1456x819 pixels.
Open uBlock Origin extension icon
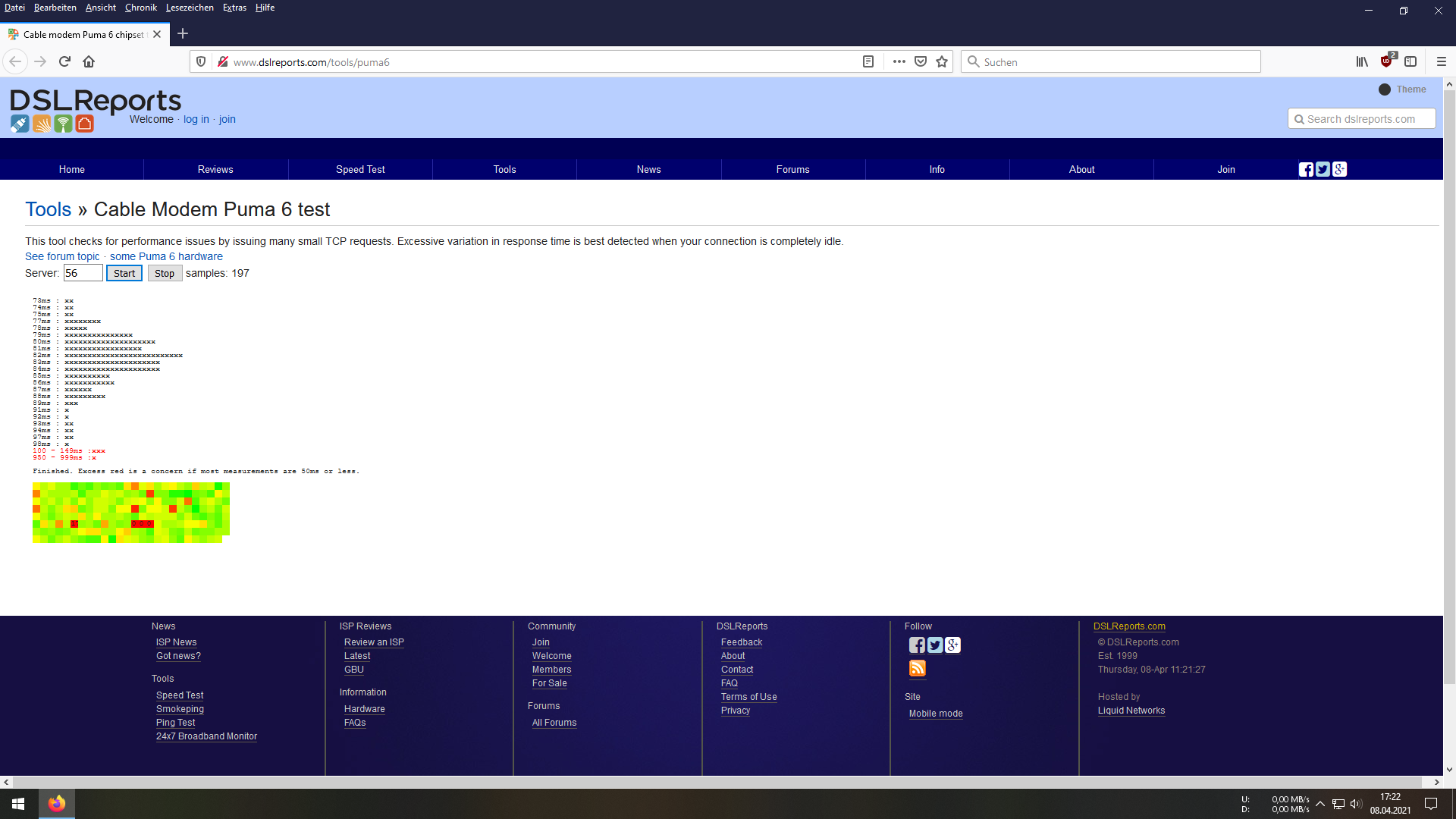(x=1387, y=61)
